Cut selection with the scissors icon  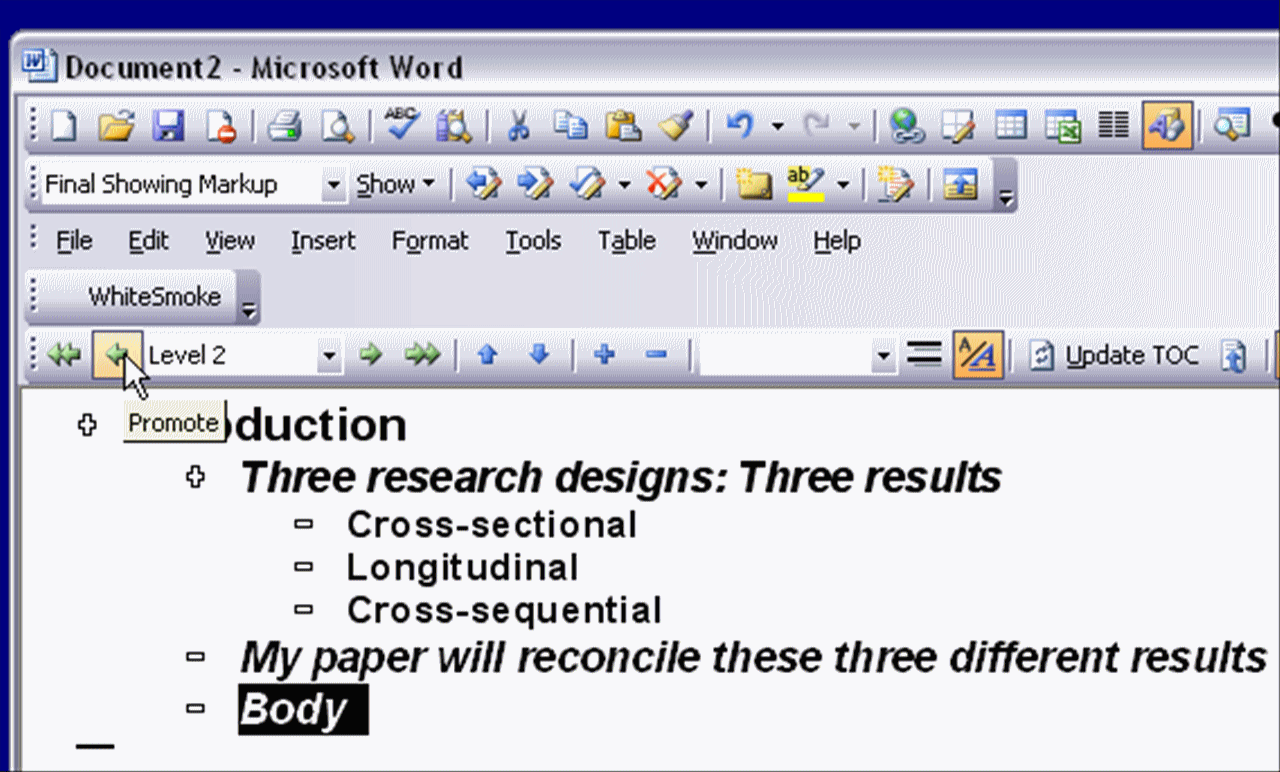coord(518,126)
